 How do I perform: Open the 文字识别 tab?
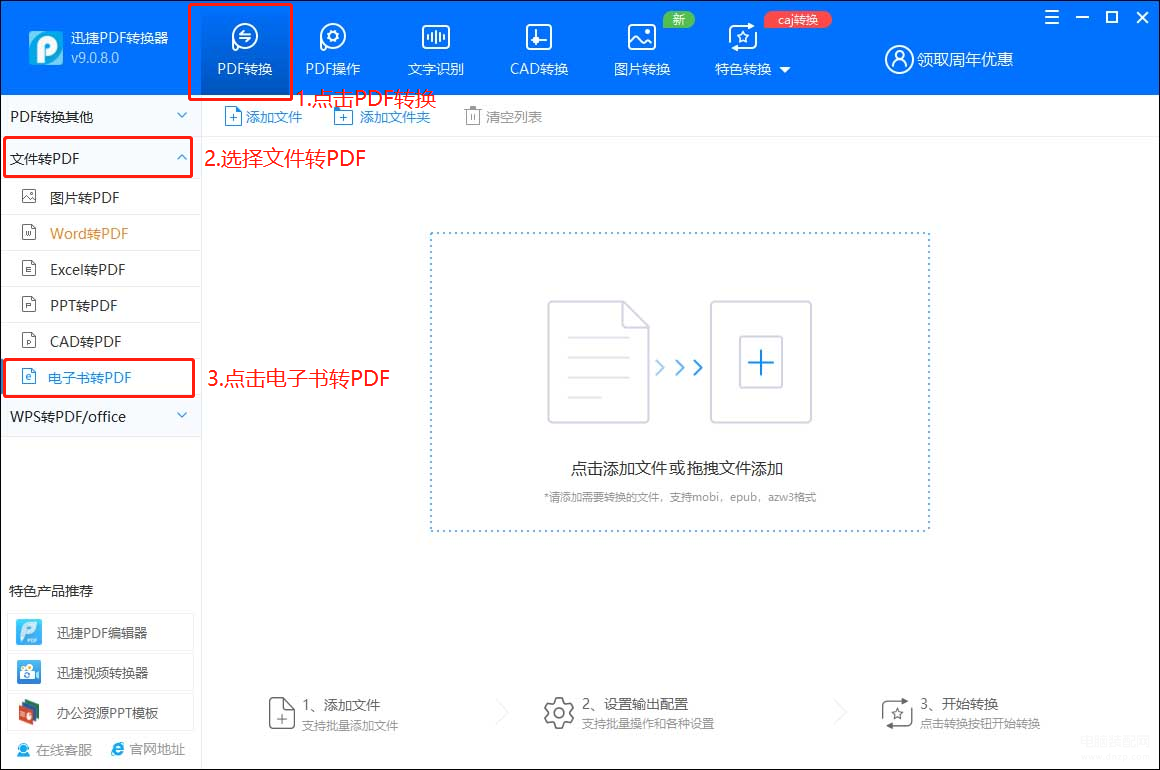point(436,50)
